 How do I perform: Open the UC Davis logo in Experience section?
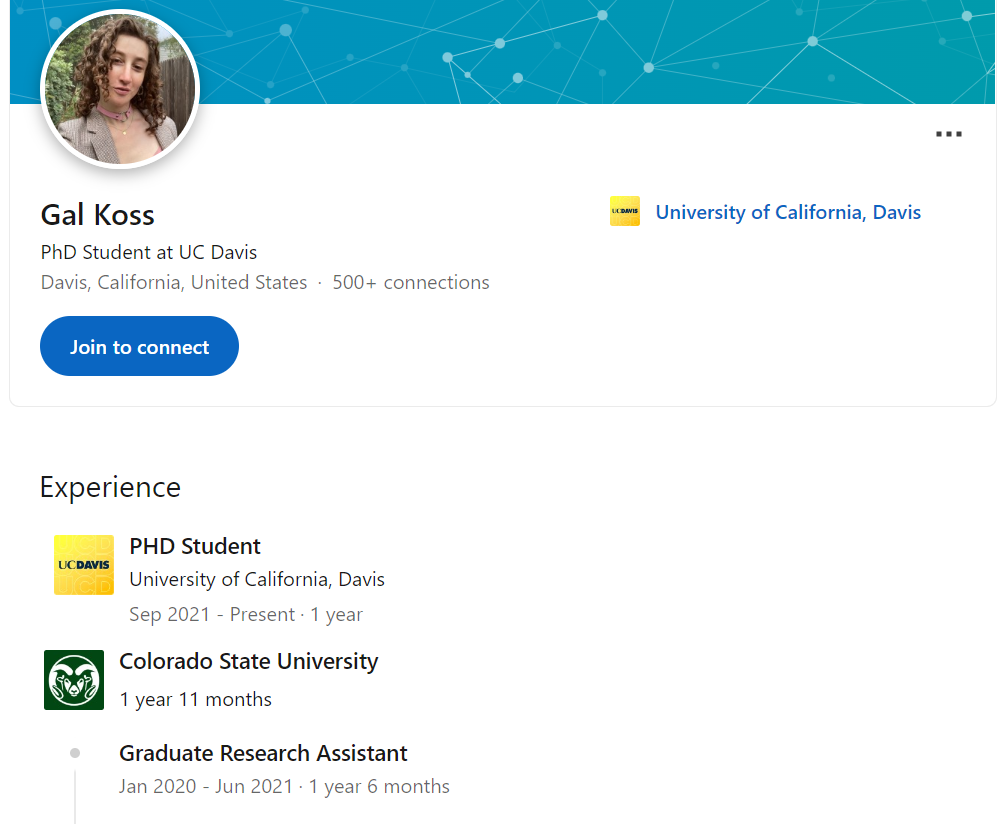[x=84, y=565]
